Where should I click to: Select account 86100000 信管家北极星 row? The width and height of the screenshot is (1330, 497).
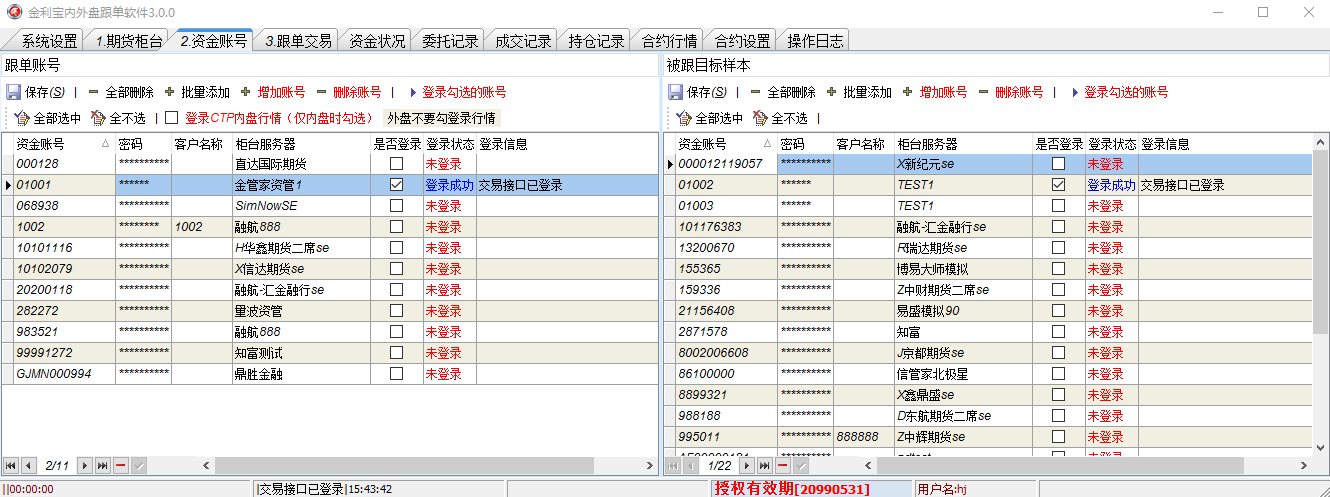tap(988, 374)
